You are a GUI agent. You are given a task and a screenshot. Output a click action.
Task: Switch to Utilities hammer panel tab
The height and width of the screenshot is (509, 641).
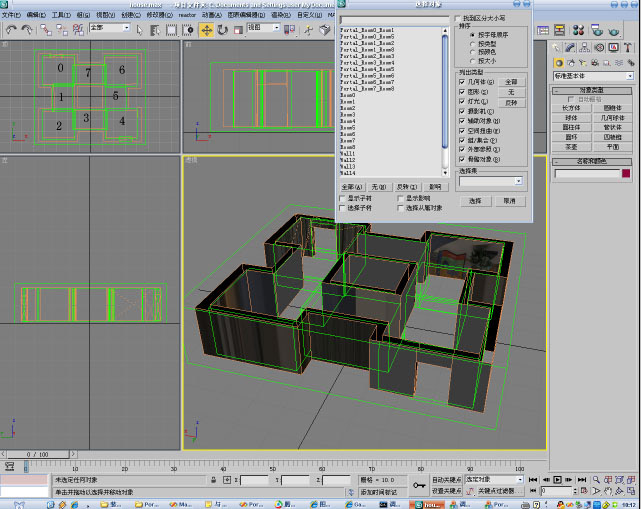coord(628,48)
